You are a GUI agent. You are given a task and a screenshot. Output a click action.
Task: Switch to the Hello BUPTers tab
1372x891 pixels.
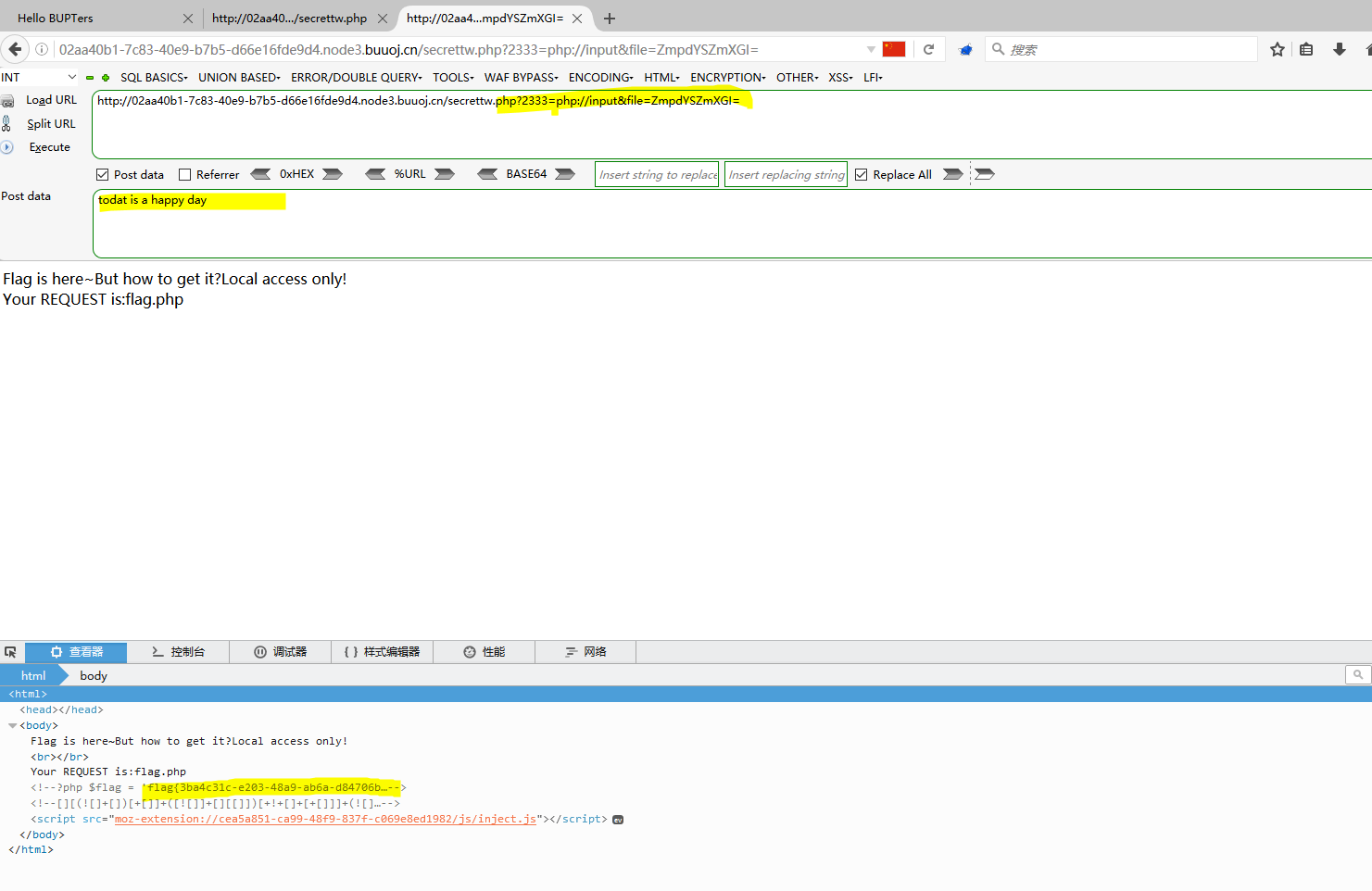click(93, 19)
